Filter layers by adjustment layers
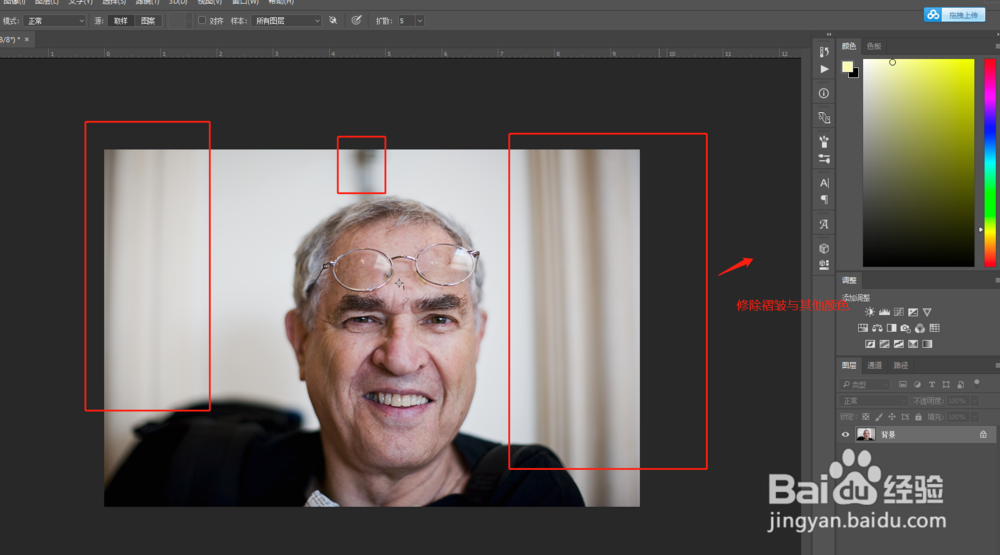This screenshot has width=1000, height=555. [917, 384]
